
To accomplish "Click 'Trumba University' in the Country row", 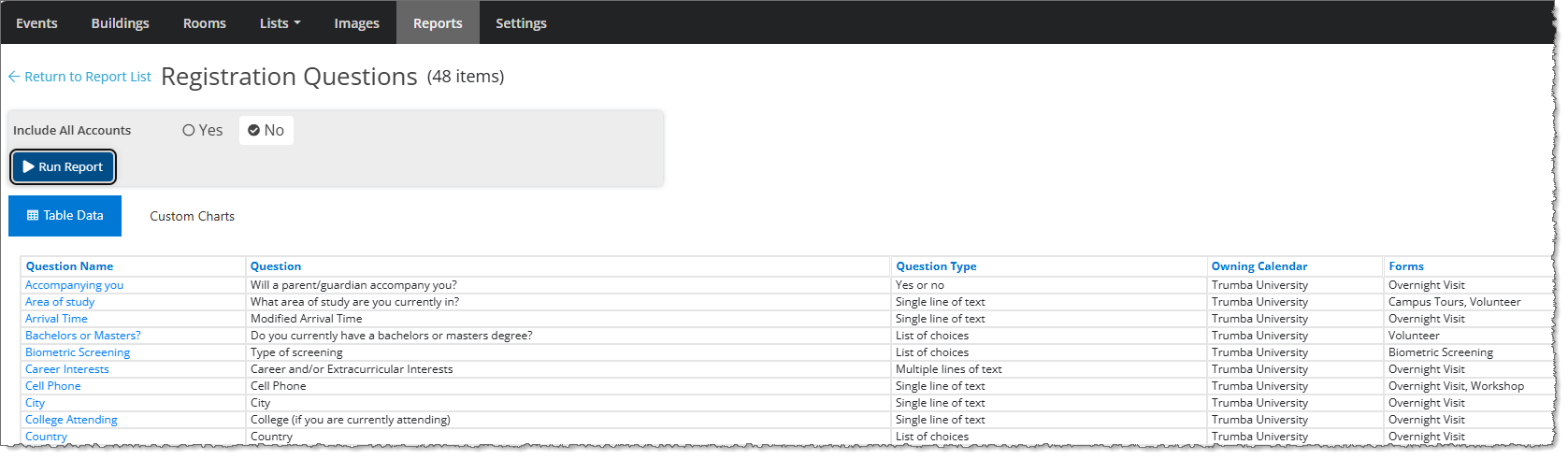I will point(1259,437).
